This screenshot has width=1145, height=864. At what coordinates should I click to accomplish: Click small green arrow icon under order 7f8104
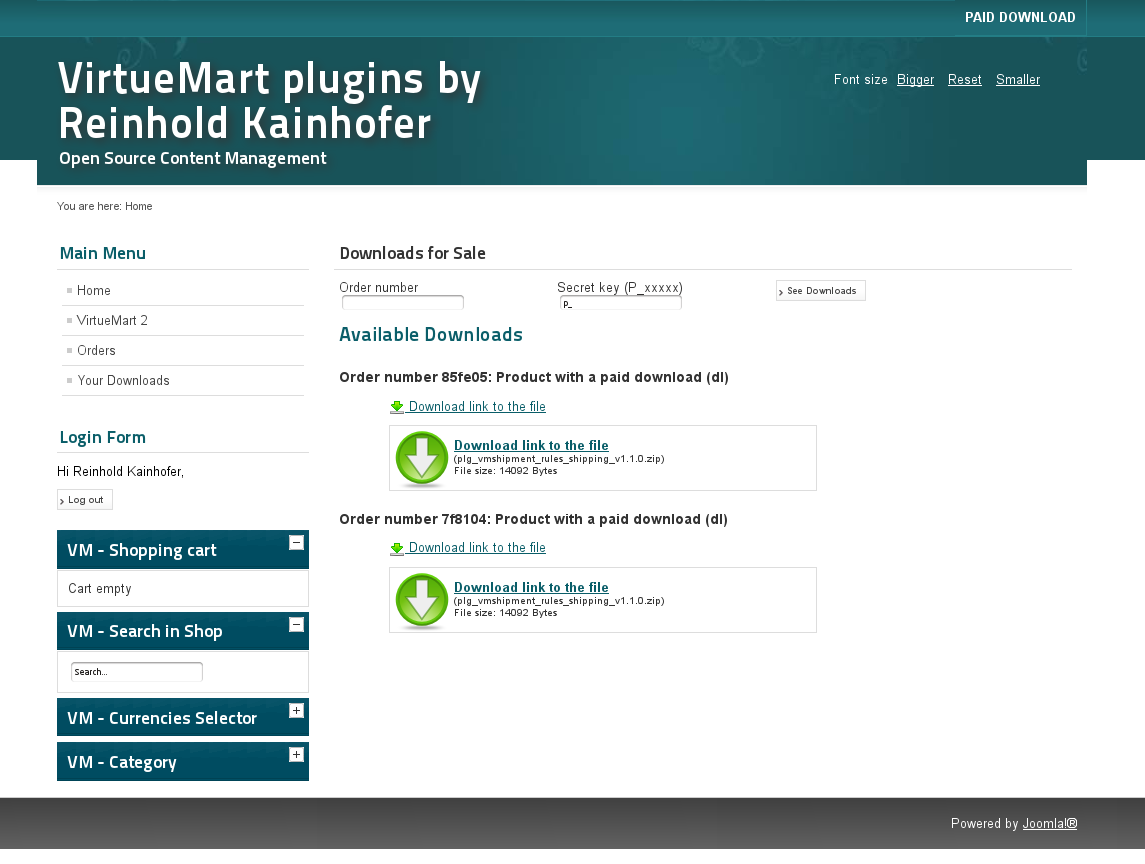coord(397,548)
